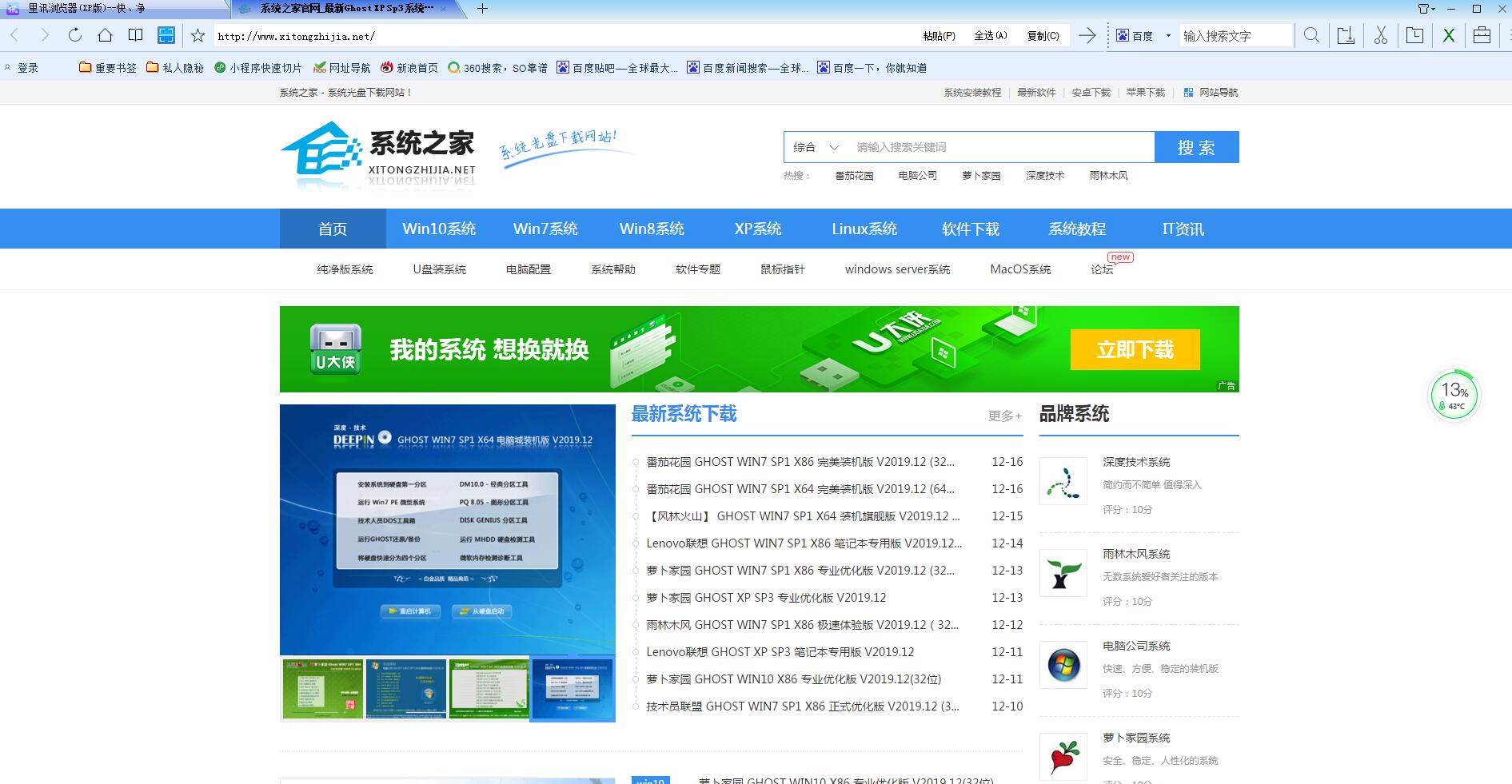Open the 首页 navigation tab
This screenshot has height=784, width=1512.
tap(333, 229)
